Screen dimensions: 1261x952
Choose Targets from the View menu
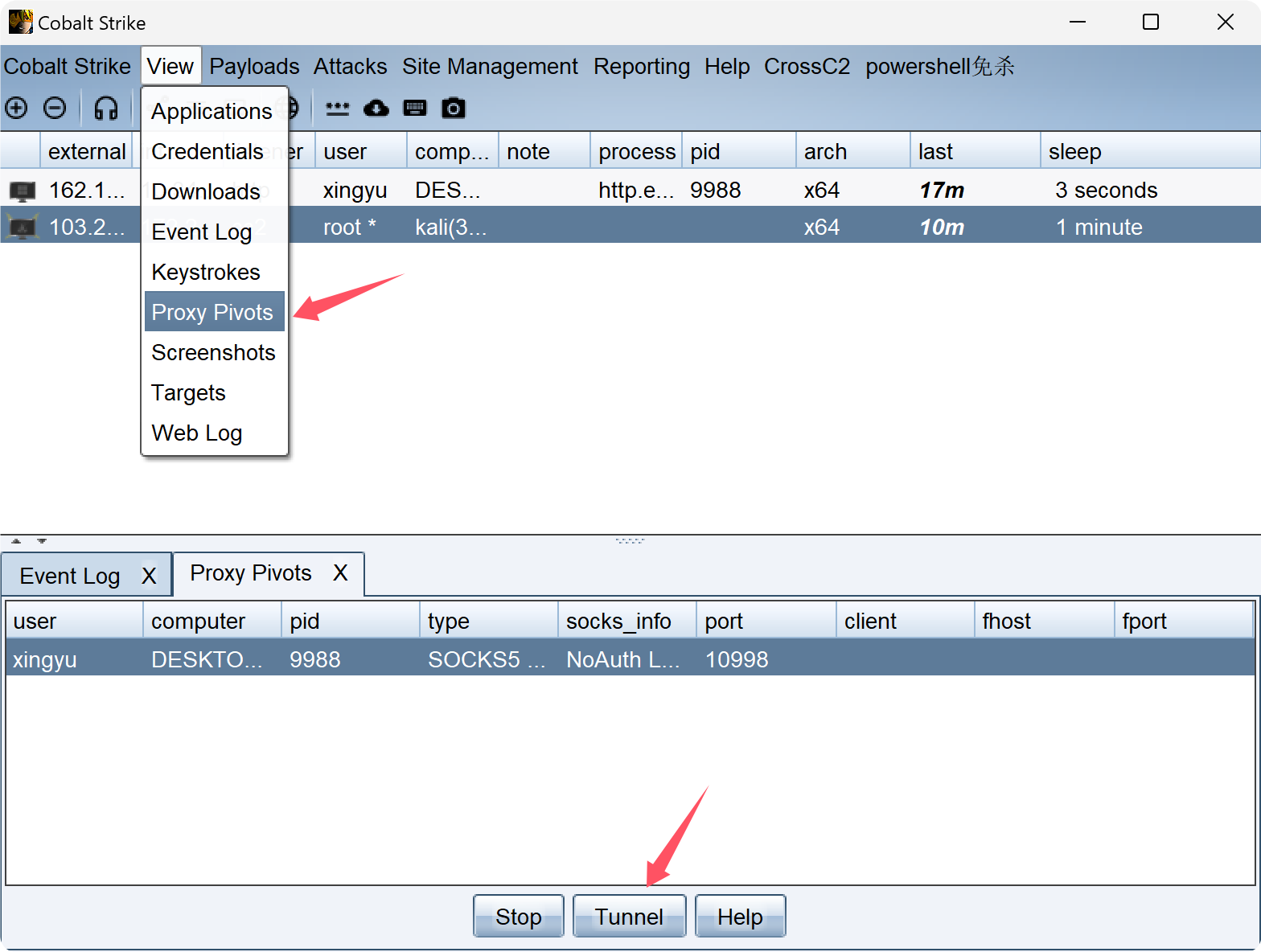pyautogui.click(x=214, y=392)
